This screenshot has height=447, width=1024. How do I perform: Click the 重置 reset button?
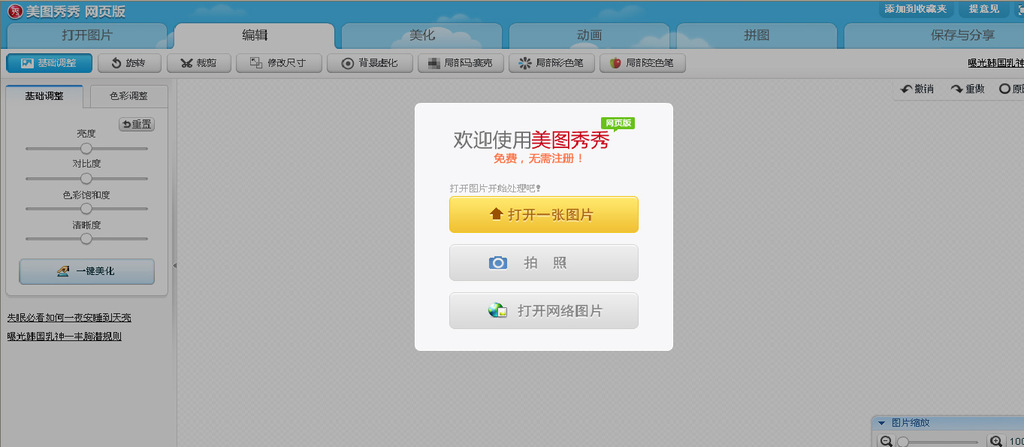pos(136,124)
